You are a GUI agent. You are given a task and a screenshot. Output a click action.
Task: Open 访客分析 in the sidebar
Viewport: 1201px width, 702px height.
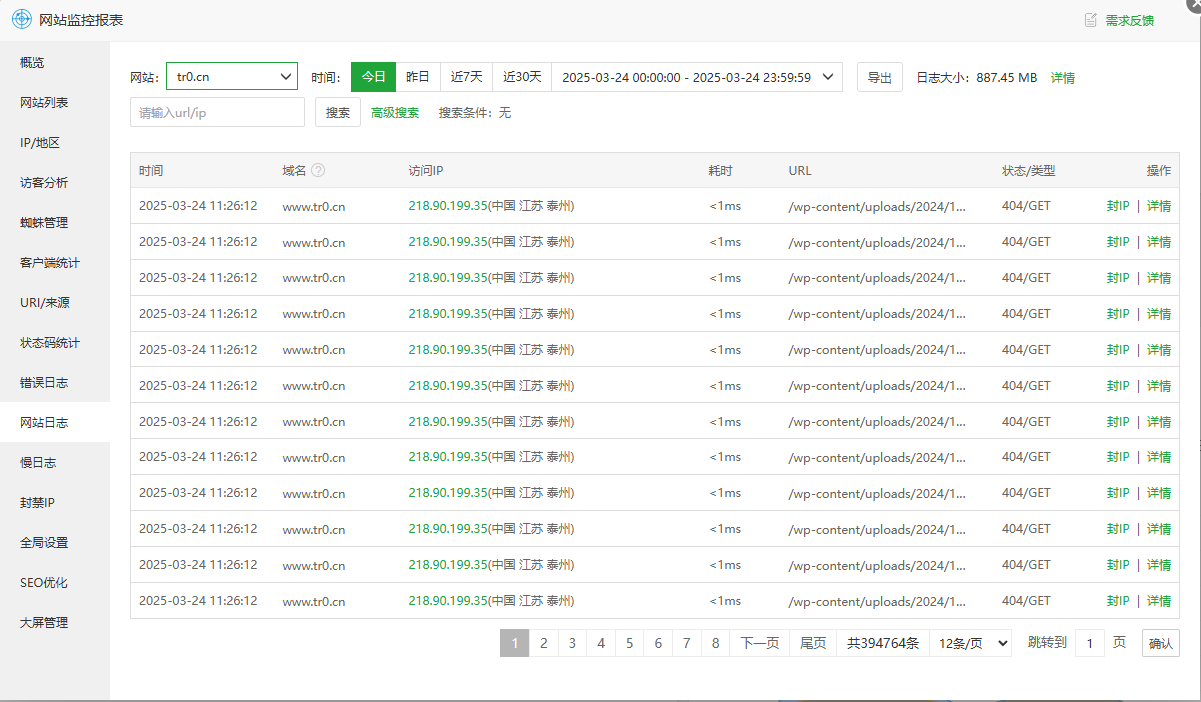(55, 183)
